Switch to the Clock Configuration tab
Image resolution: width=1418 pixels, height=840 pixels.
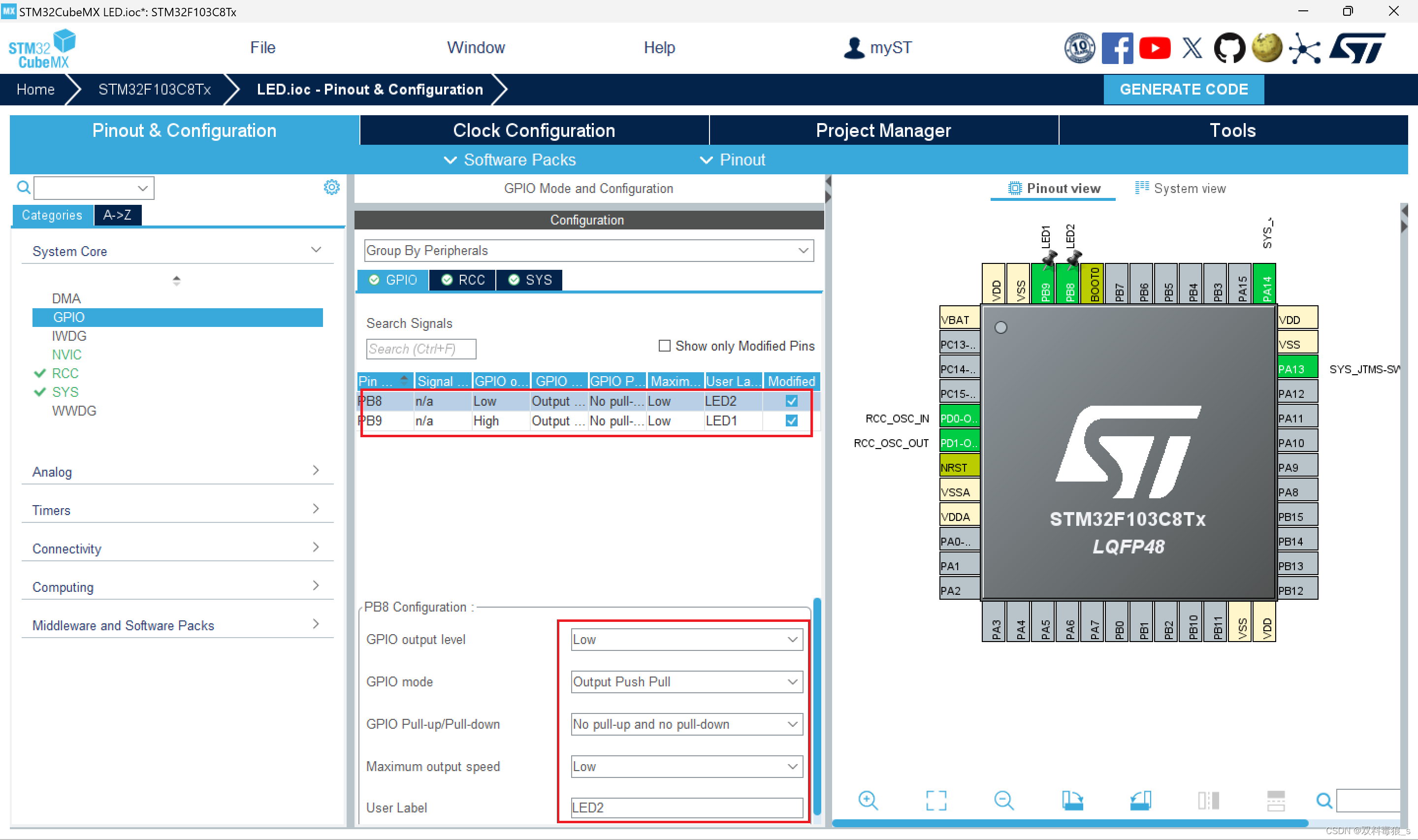534,130
